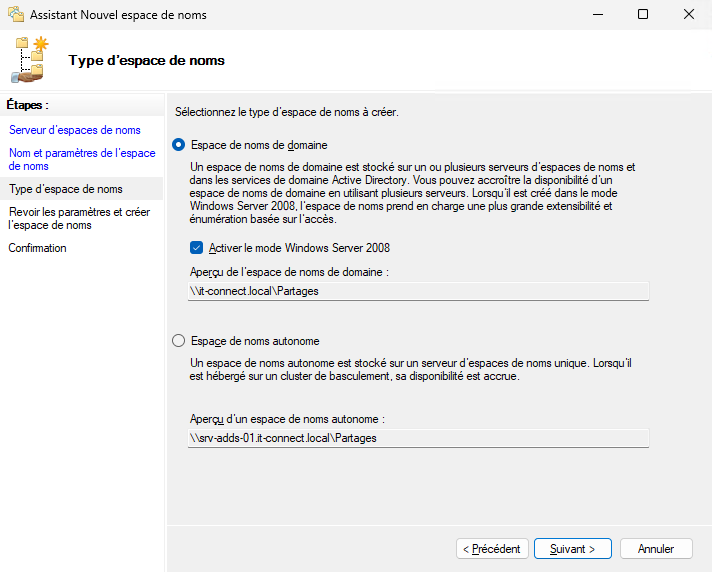Select the 'Type d'espace de noms' step in the sidebar
Viewport: 712px width, 572px height.
click(66, 189)
